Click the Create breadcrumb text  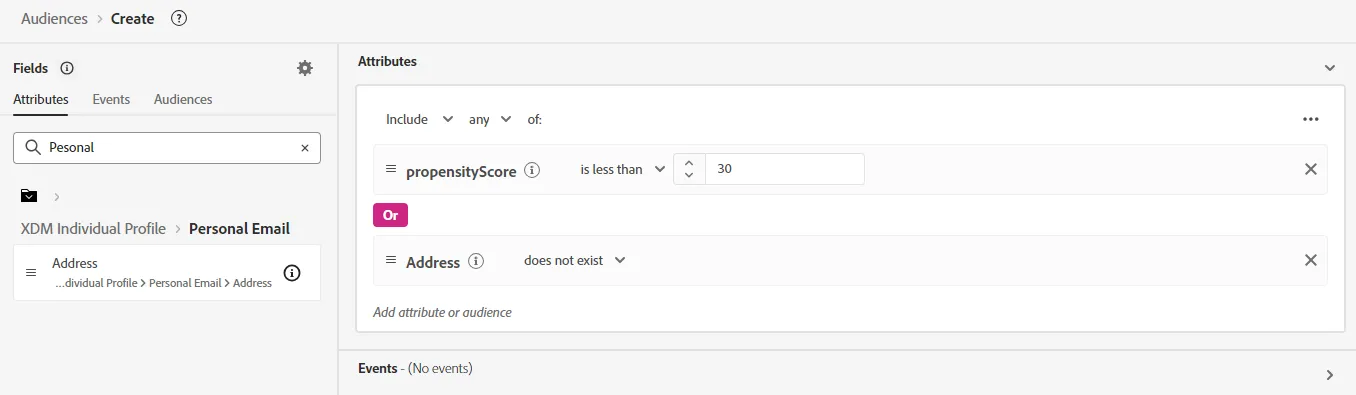tap(133, 18)
